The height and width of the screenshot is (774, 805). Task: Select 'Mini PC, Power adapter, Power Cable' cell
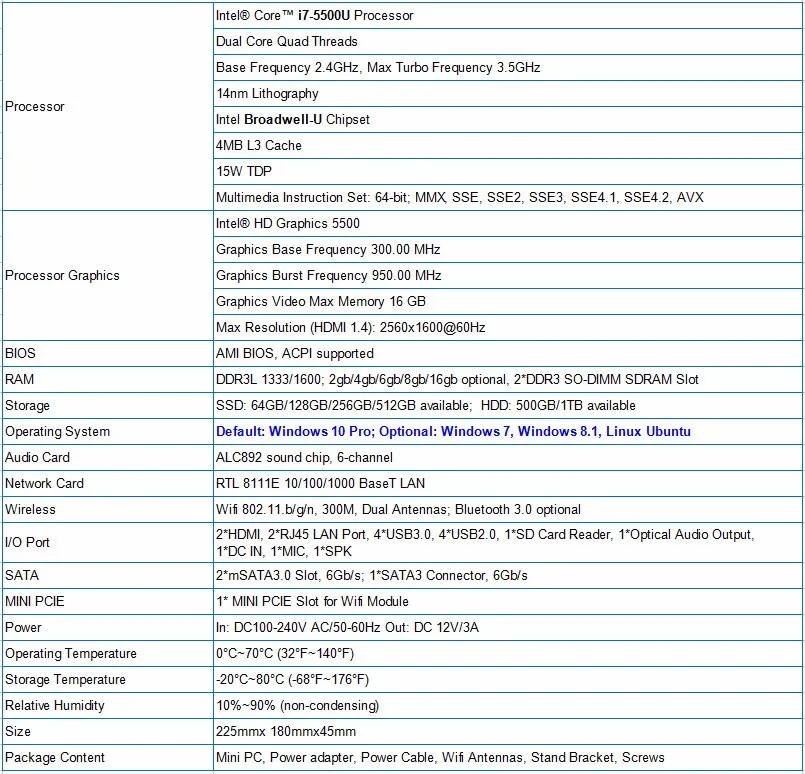[x=508, y=758]
